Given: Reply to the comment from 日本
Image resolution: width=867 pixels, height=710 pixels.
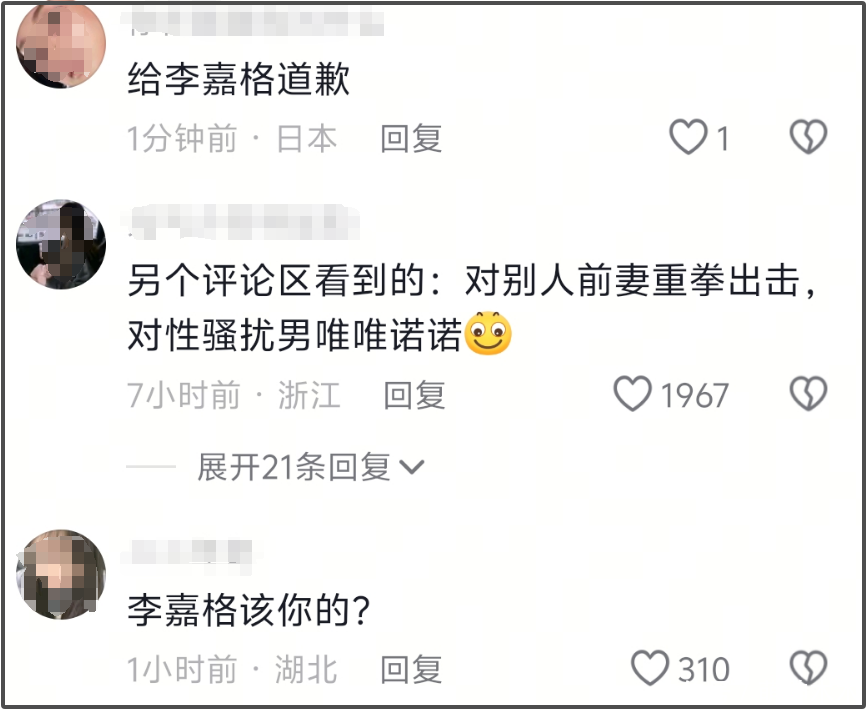Looking at the screenshot, I should pyautogui.click(x=411, y=138).
